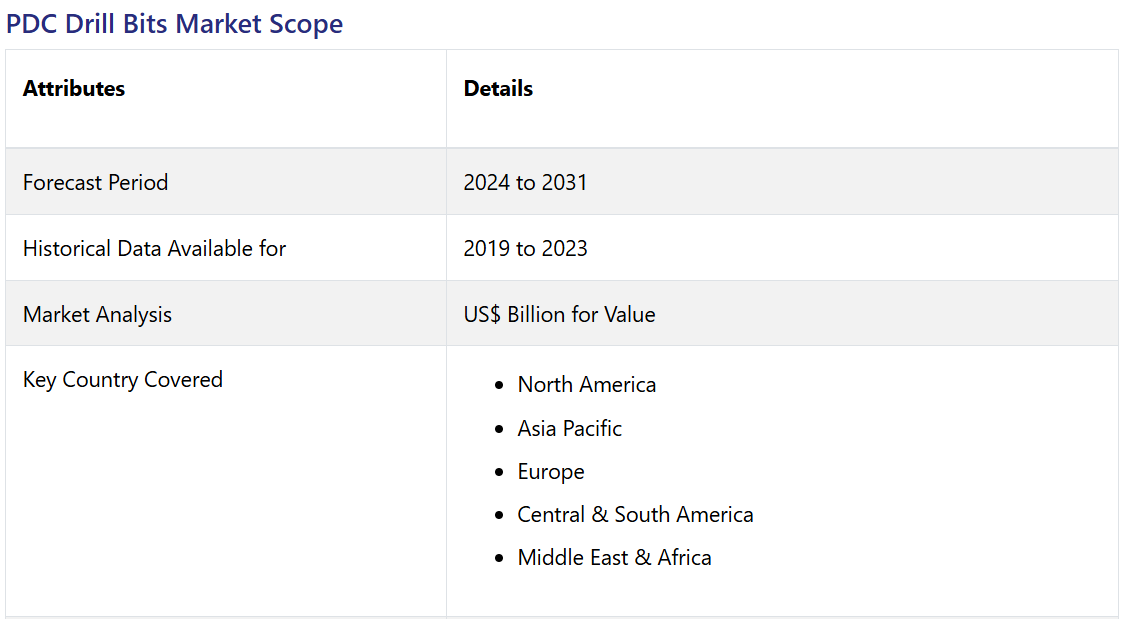Click the bullet point before North America
The image size is (1122, 619).
(499, 386)
